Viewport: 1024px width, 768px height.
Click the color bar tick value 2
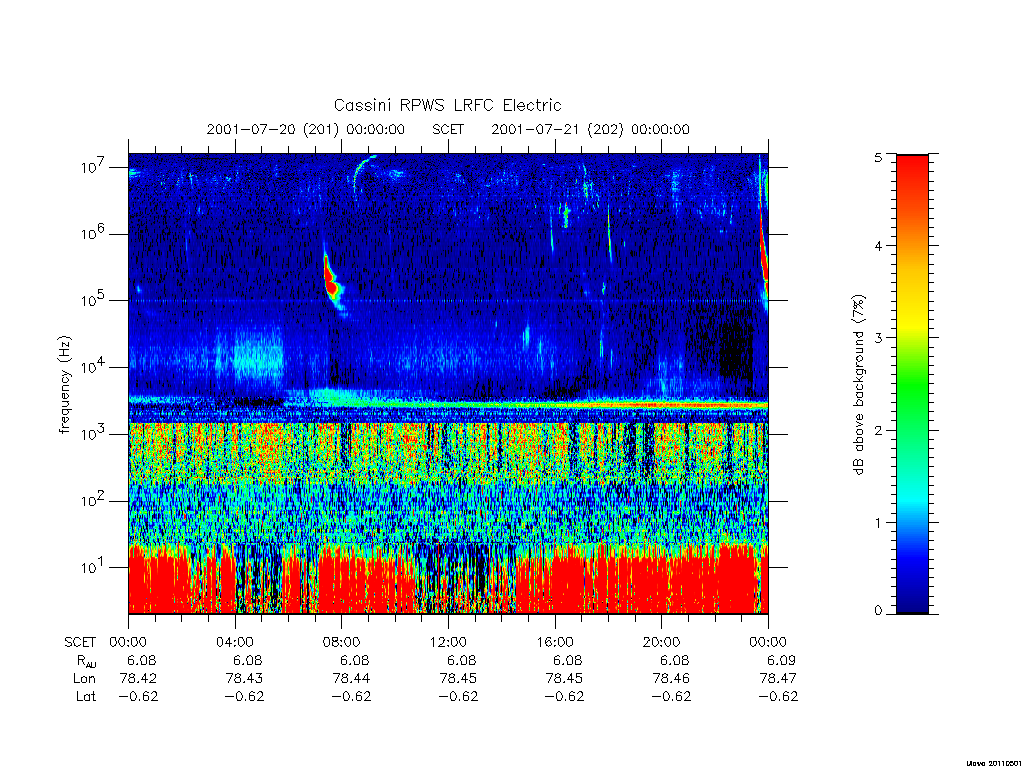coord(878,430)
